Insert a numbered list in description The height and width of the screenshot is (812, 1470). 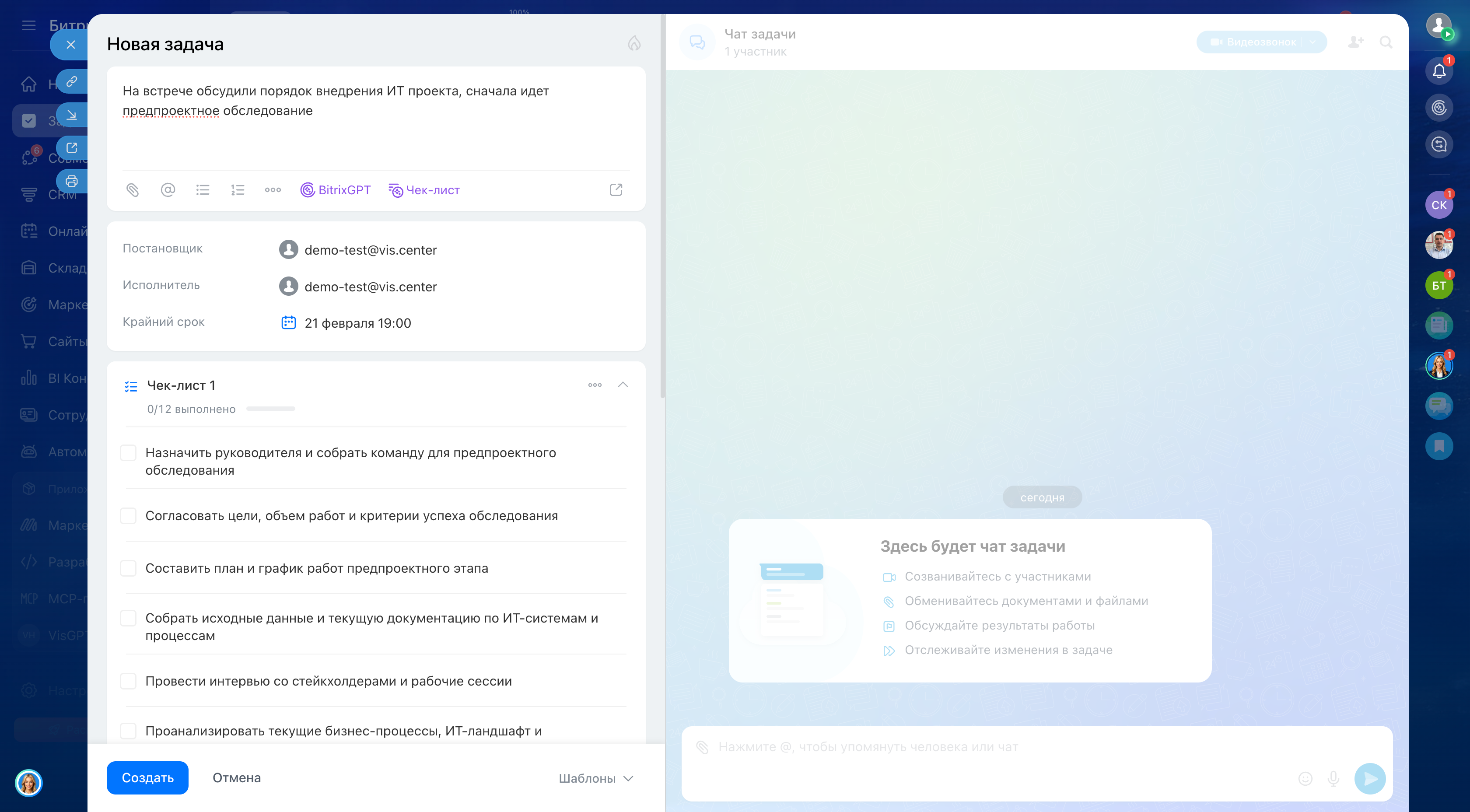tap(238, 190)
